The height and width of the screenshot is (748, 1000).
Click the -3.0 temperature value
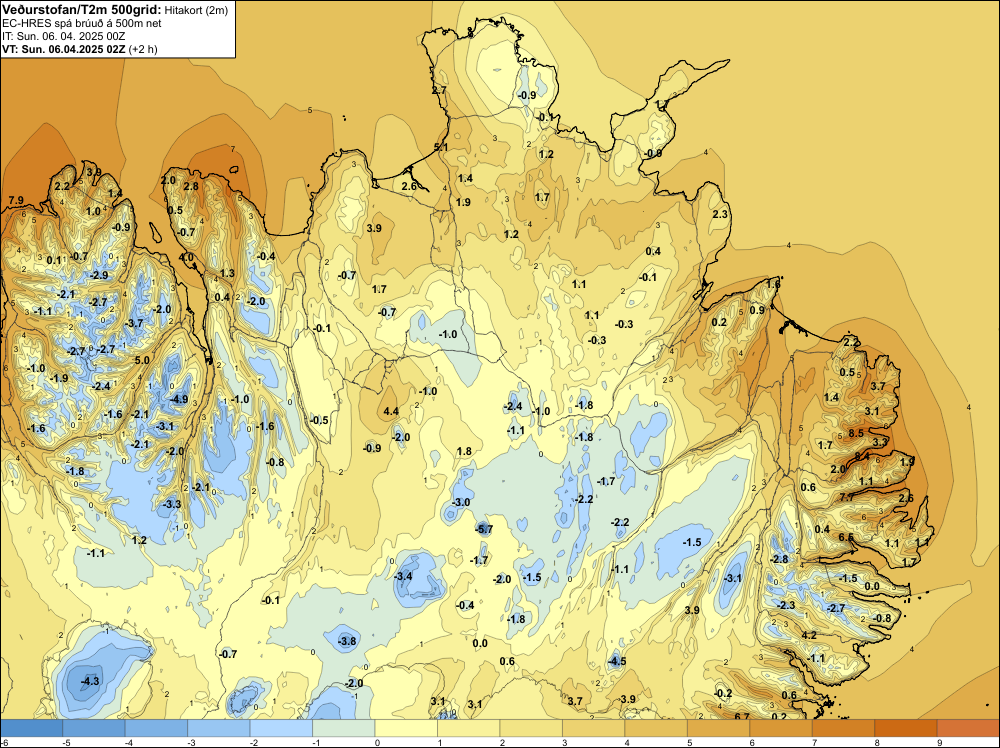coord(460,502)
